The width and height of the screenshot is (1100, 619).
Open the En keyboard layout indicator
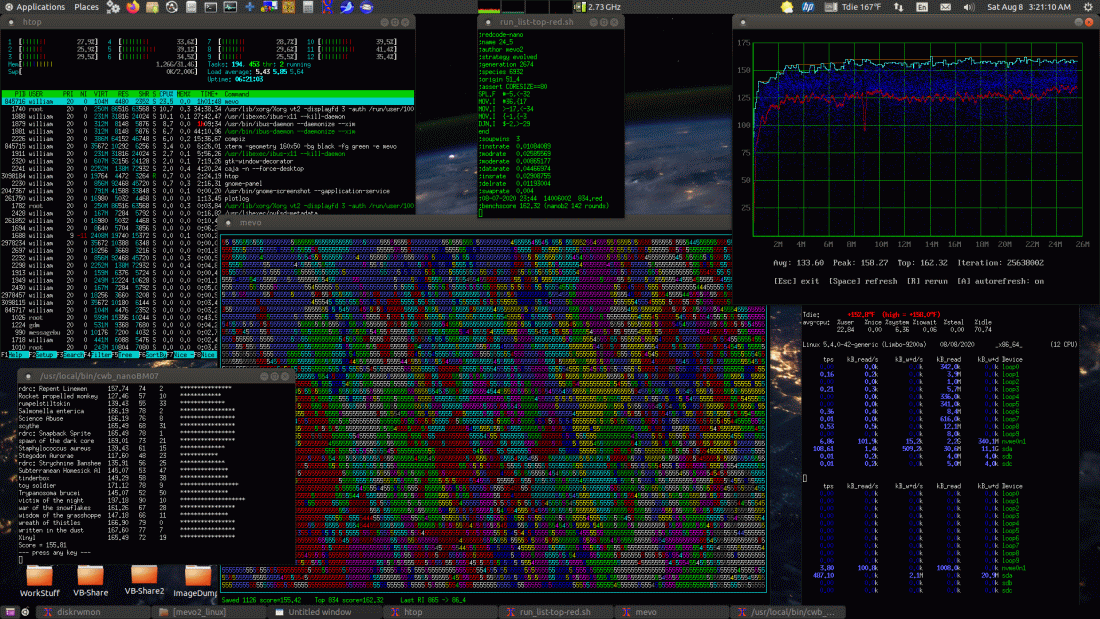922,7
